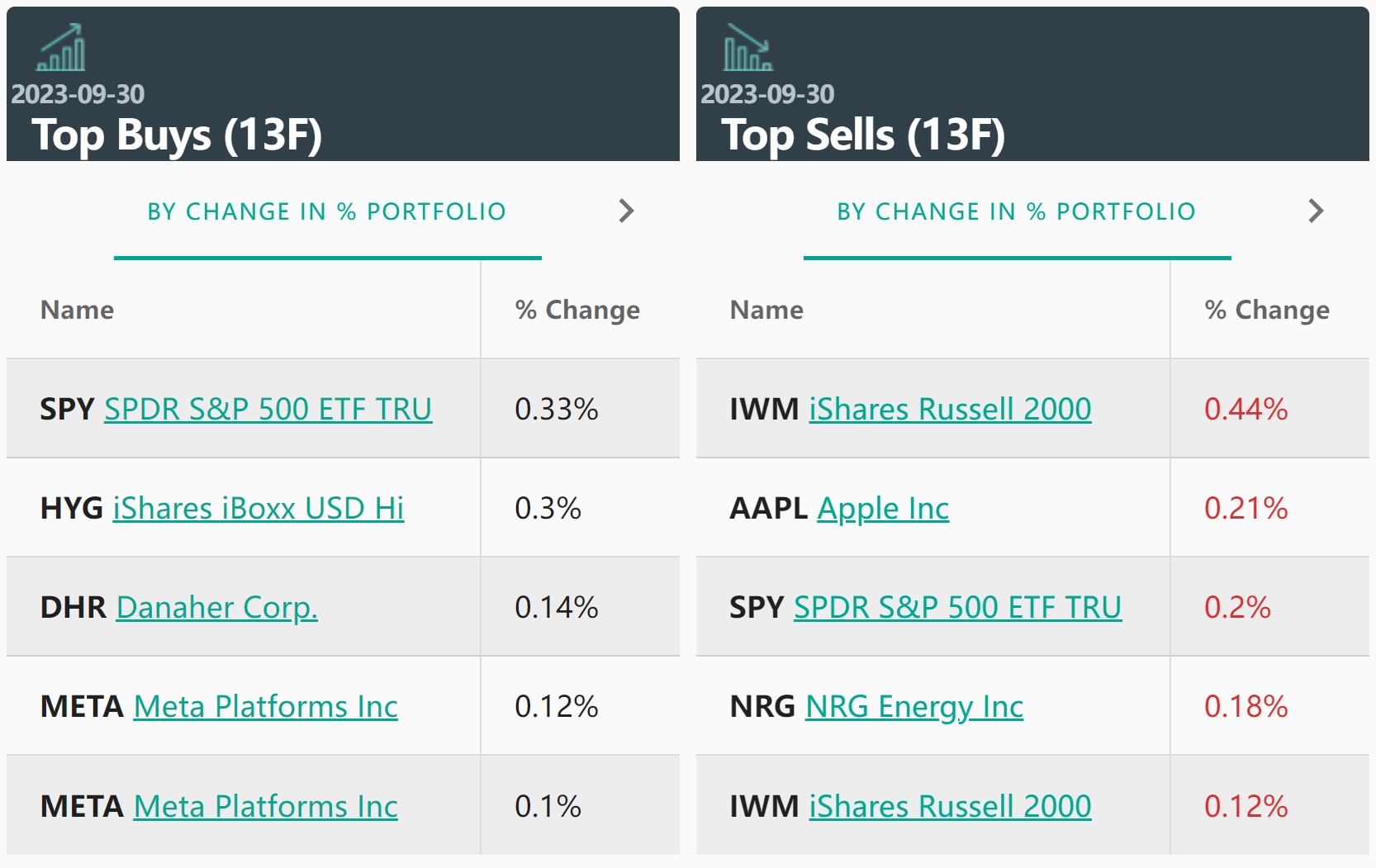
Task: Click the % Change column header in Top Buys
Action: pyautogui.click(x=577, y=310)
